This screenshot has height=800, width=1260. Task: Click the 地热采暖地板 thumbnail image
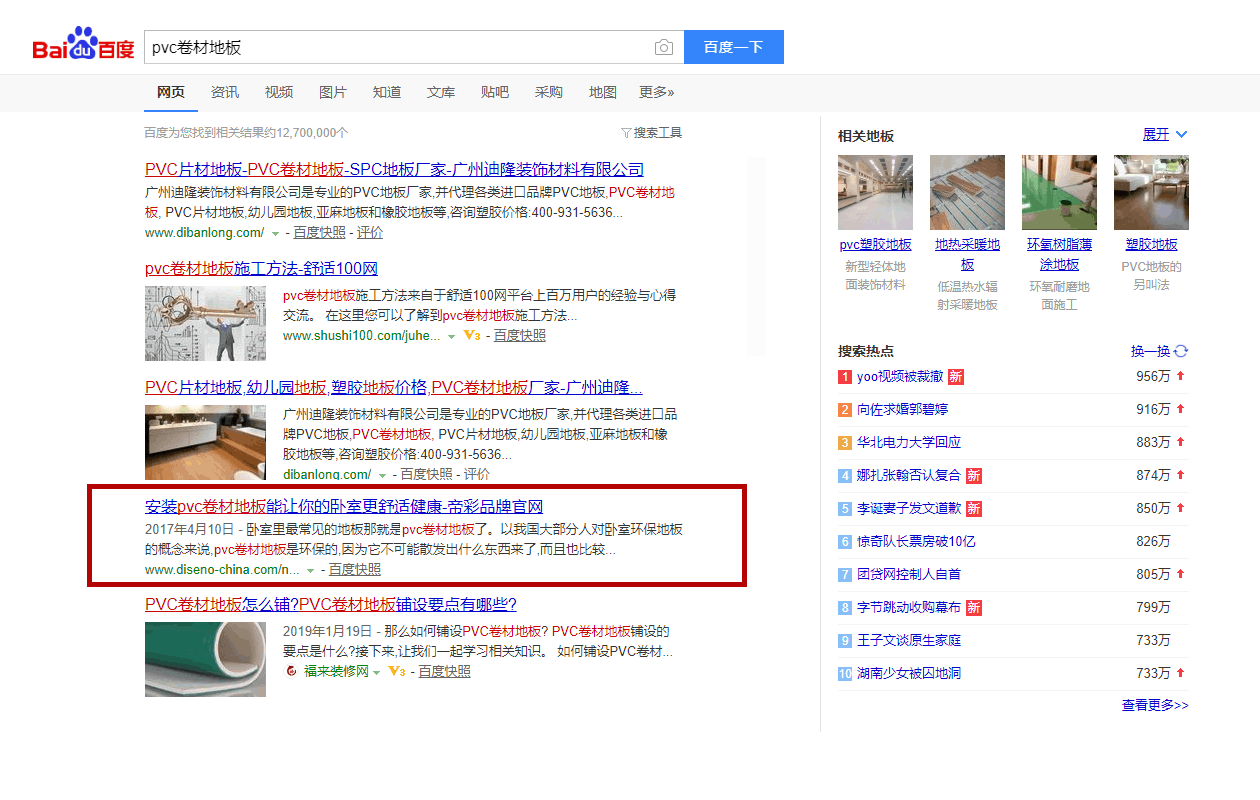pos(967,193)
